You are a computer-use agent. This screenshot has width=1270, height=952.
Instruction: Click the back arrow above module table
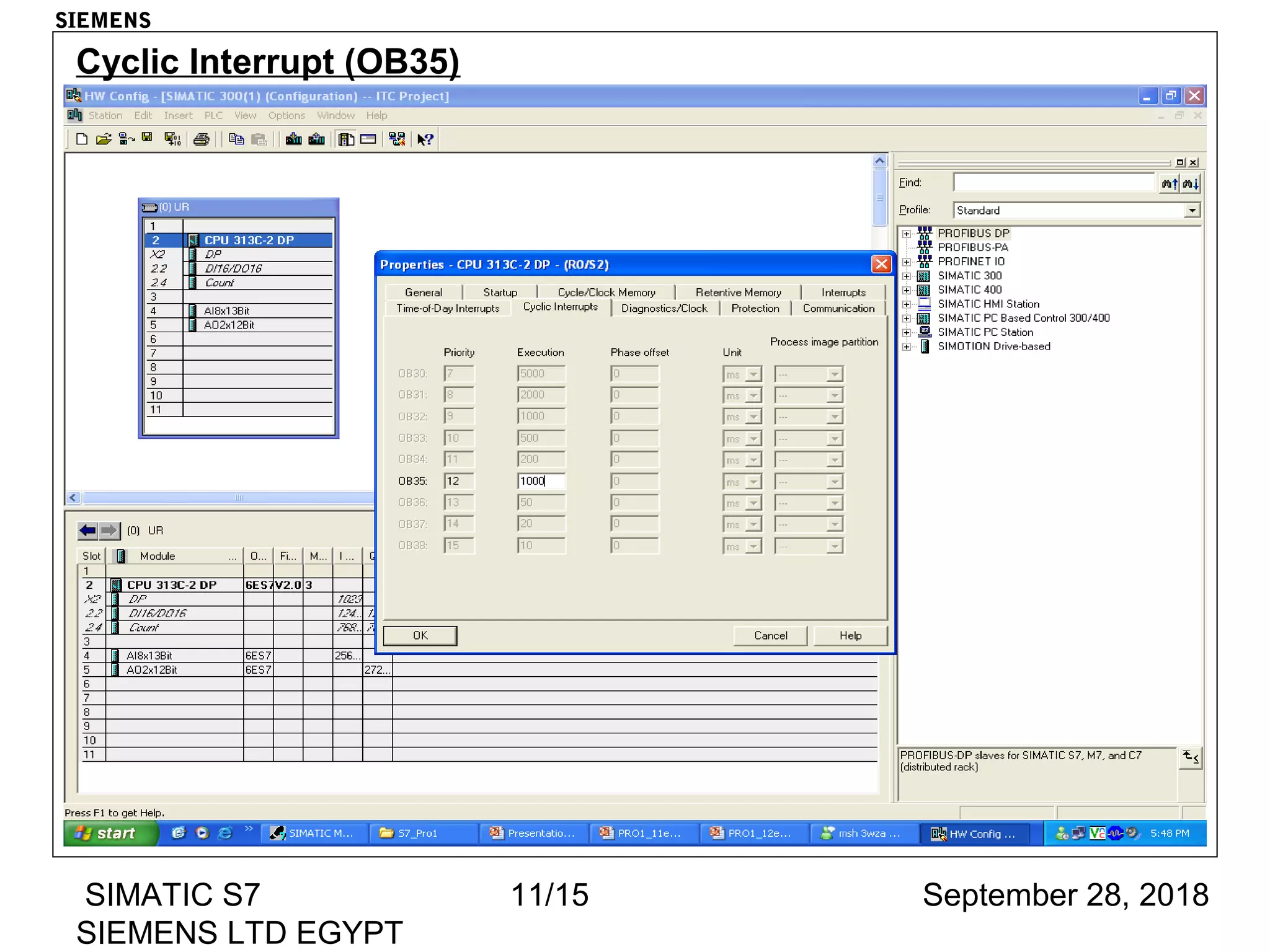[x=87, y=531]
